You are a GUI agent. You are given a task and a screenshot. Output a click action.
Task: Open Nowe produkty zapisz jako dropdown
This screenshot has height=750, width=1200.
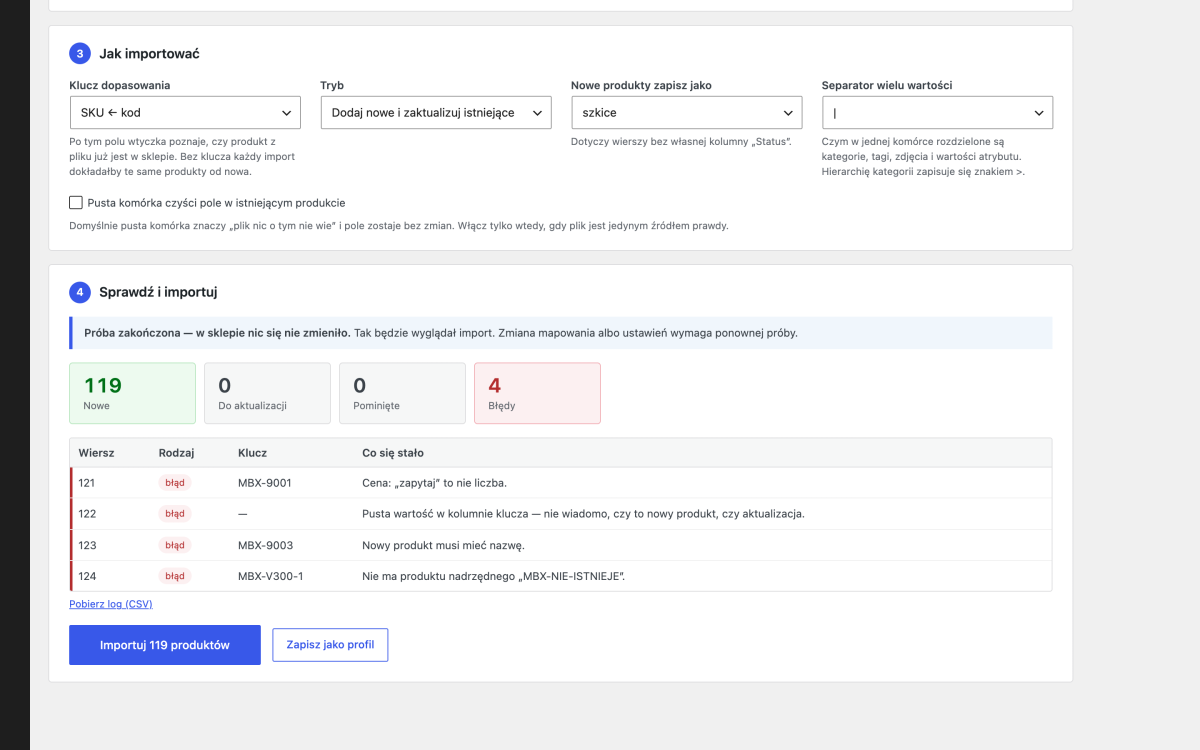(x=687, y=112)
